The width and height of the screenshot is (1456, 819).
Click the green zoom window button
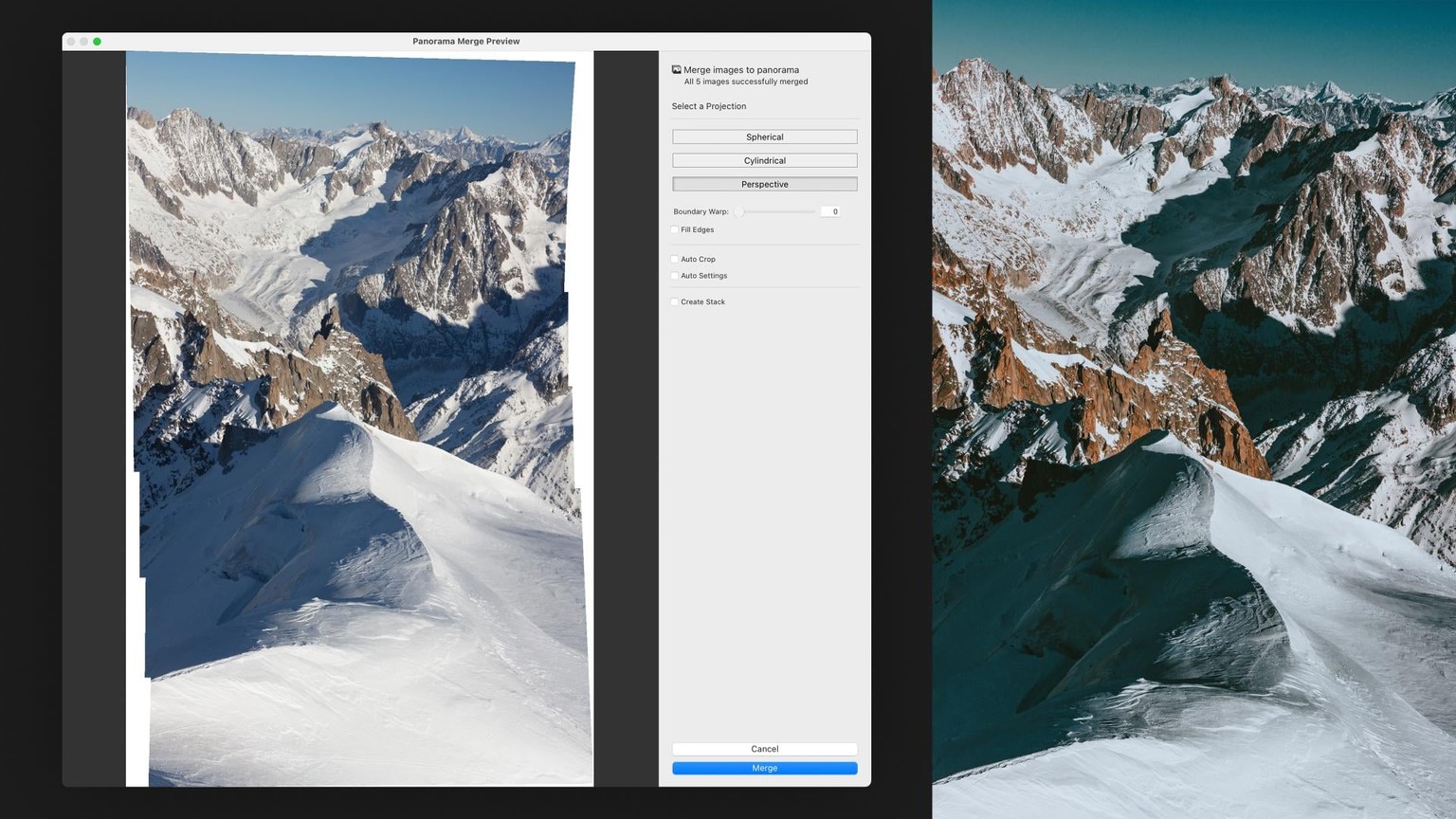[x=97, y=41]
